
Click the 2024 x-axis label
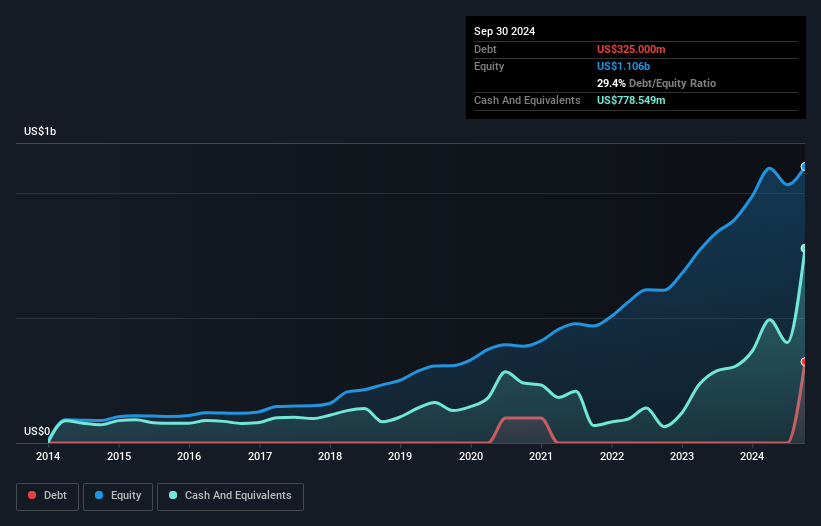[752, 456]
